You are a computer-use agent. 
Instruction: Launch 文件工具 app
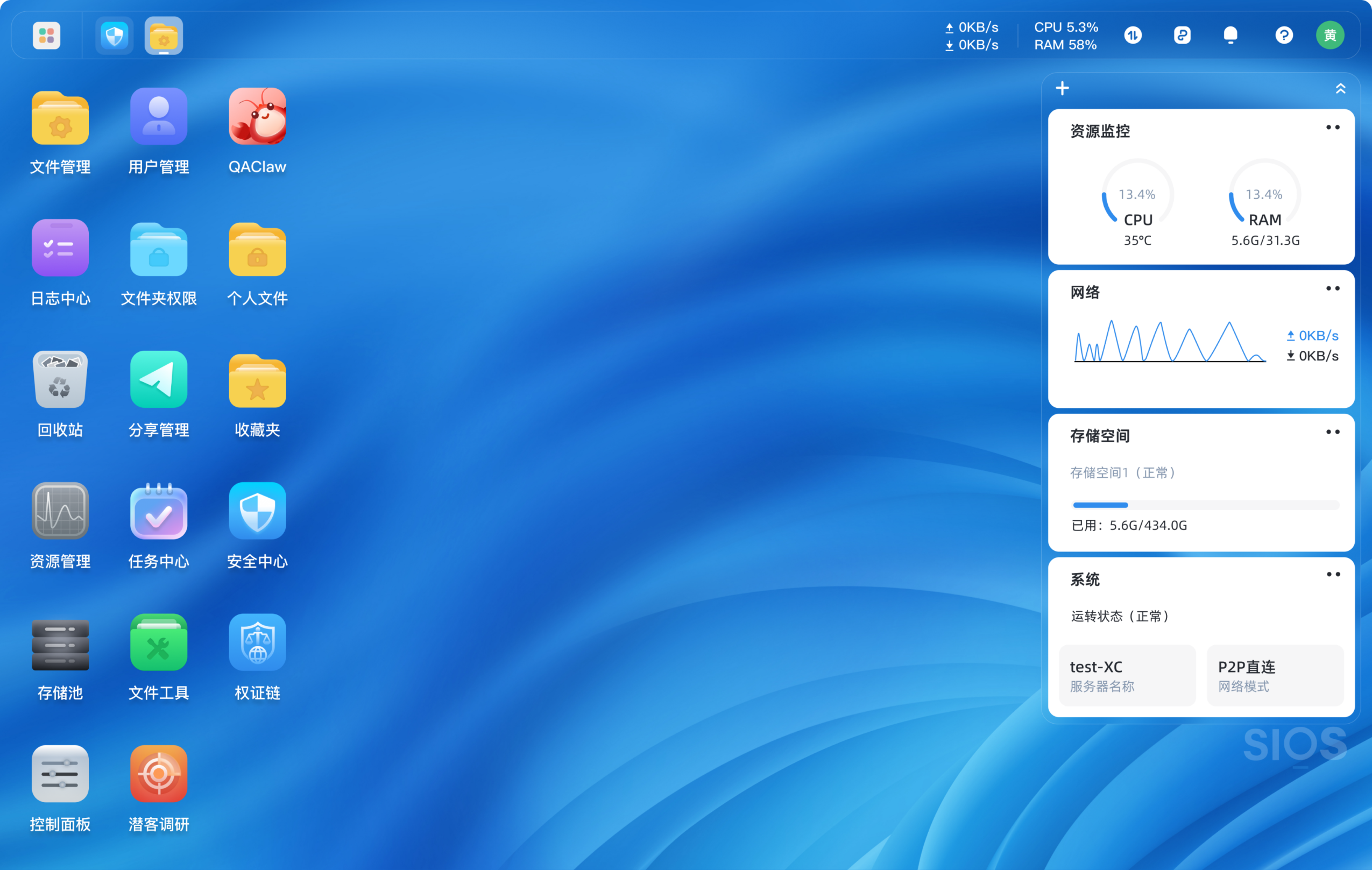pos(158,642)
